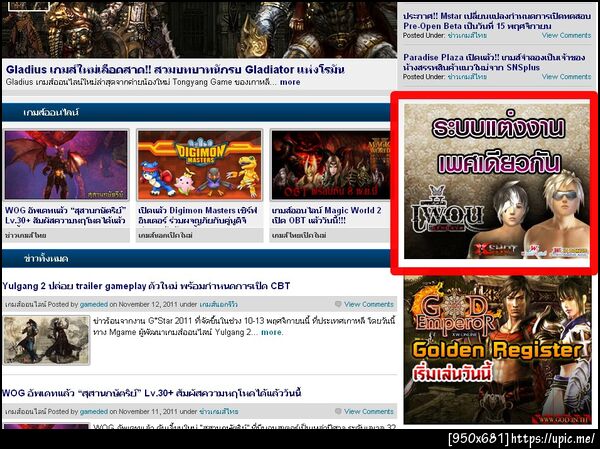The image size is (600, 449).
Task: Open the Yulgang 2 article thumbnail
Action: (x=47, y=340)
